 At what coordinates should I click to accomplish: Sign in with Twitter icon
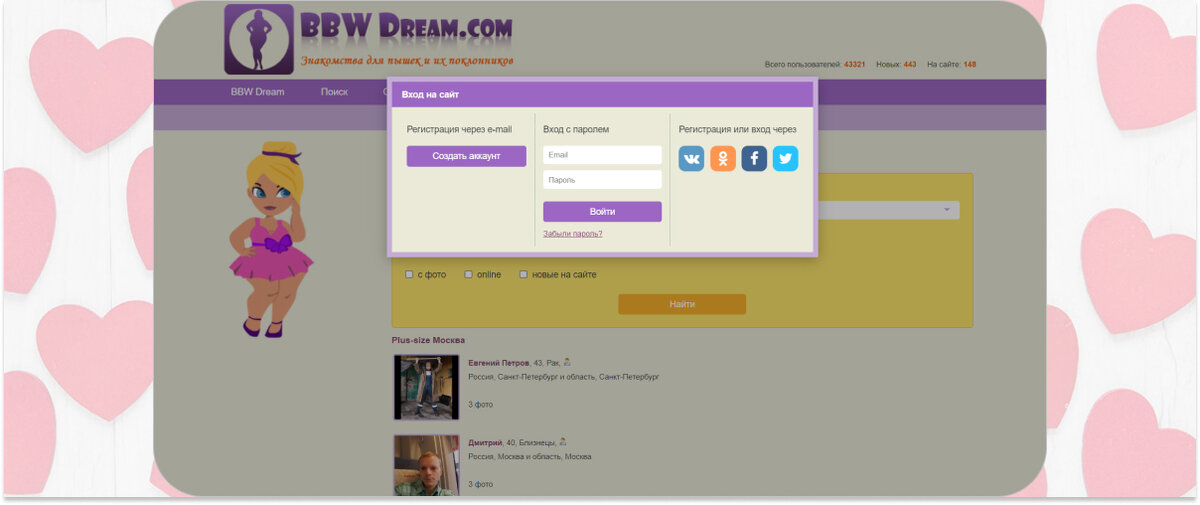785,159
